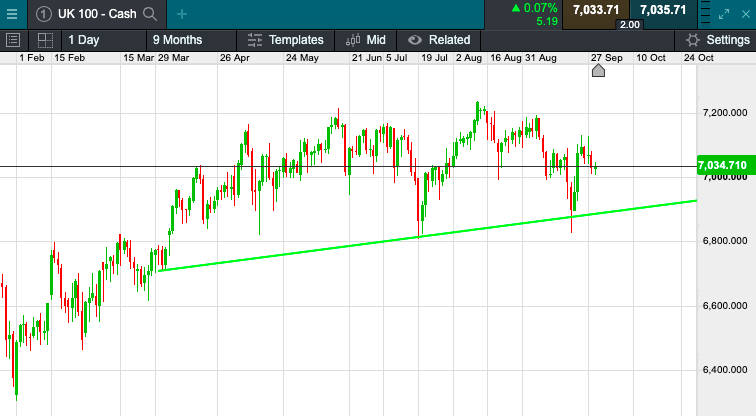Open the chart grid layout icon
756x416 pixels.
point(44,40)
